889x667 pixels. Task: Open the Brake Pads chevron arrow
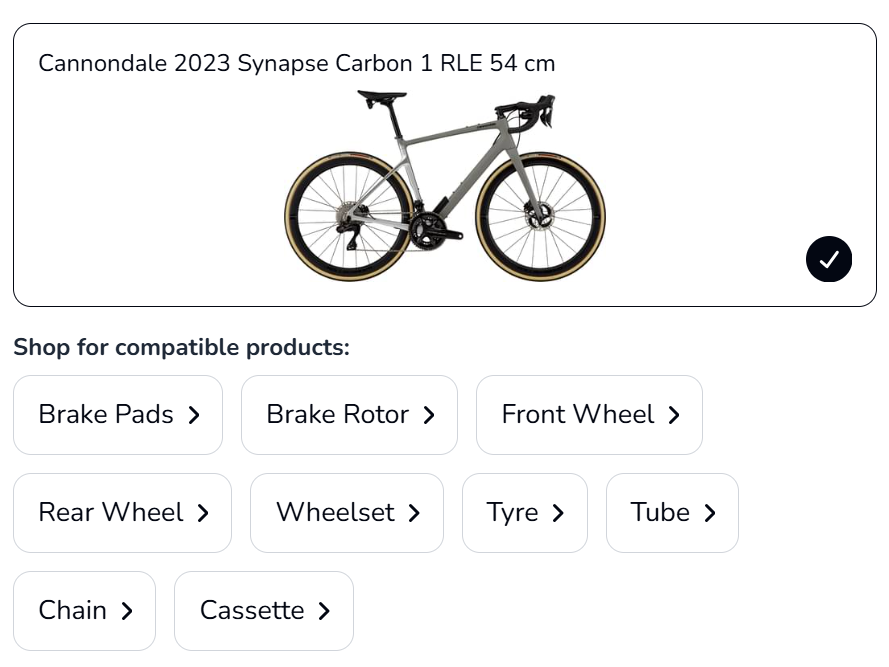pyautogui.click(x=193, y=414)
